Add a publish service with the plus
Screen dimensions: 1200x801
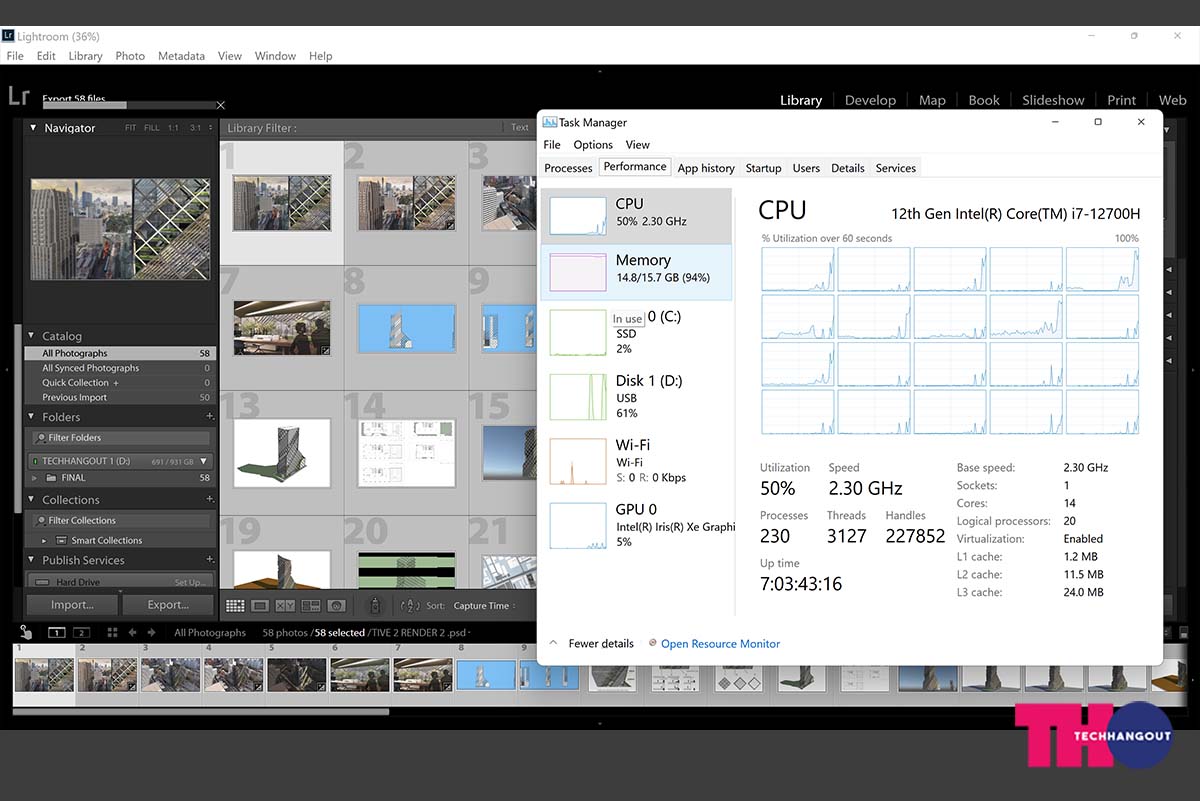point(209,560)
